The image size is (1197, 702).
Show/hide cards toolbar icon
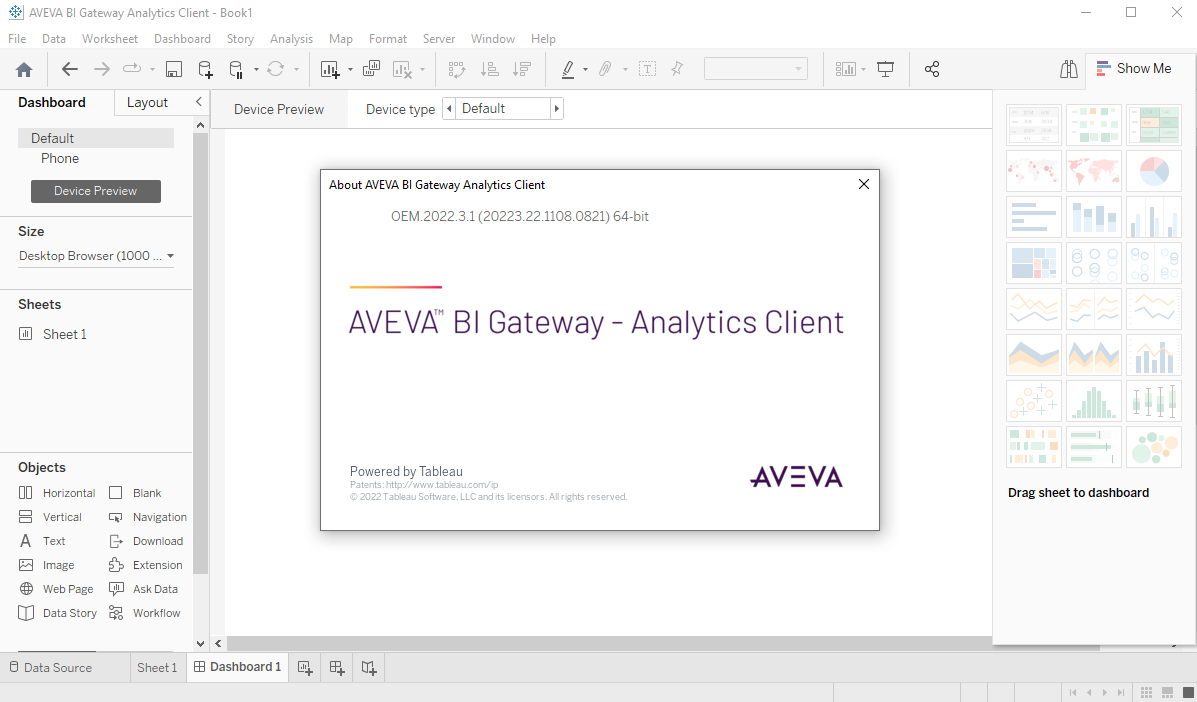point(845,69)
